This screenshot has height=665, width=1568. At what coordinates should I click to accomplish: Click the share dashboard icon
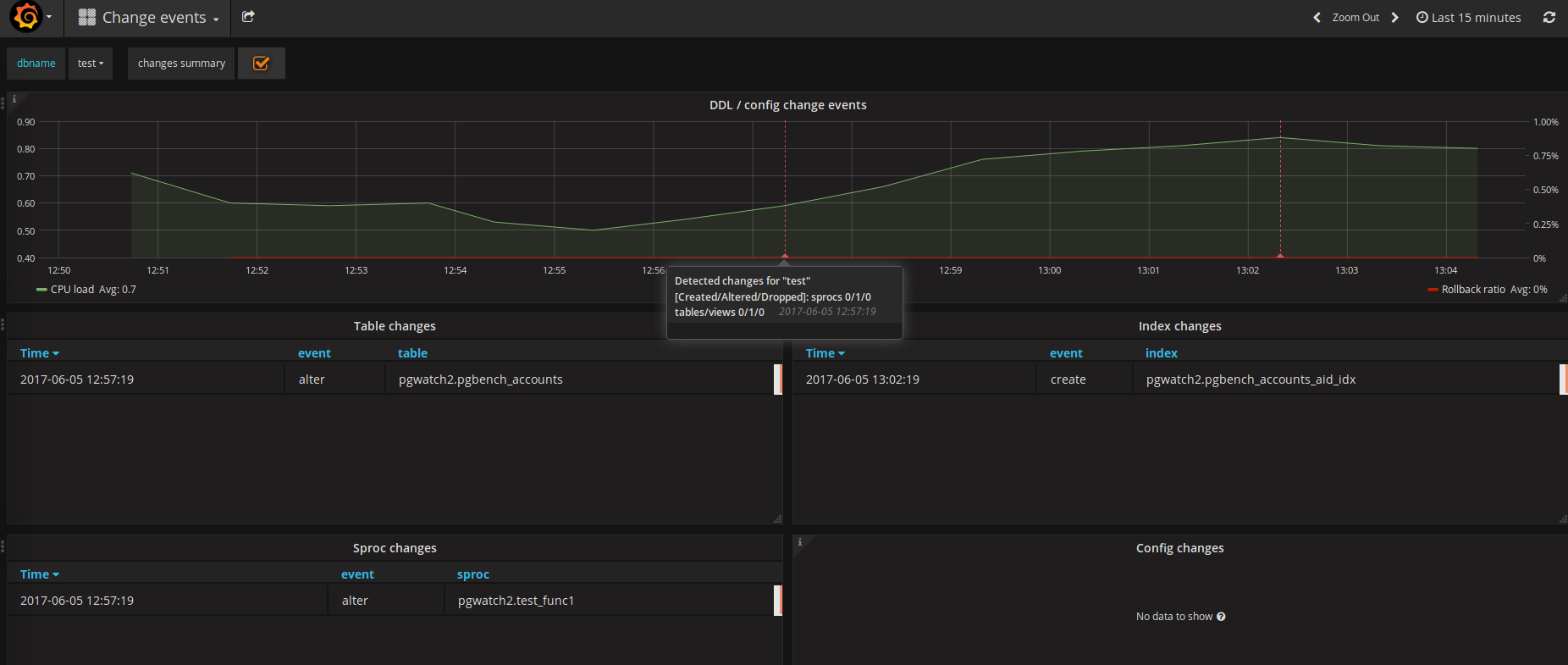point(248,17)
